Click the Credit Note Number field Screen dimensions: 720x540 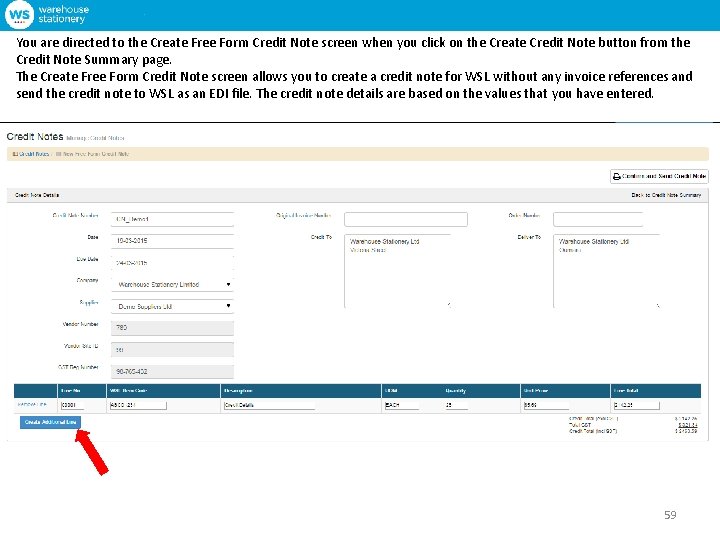pos(172,219)
